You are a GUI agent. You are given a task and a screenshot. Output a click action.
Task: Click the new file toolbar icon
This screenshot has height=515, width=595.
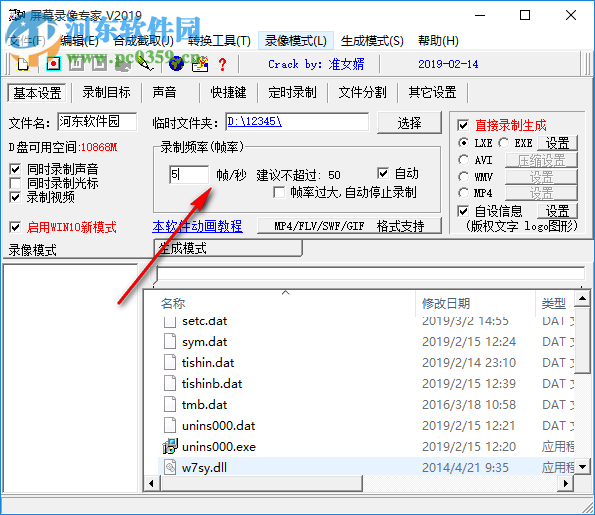(23, 64)
